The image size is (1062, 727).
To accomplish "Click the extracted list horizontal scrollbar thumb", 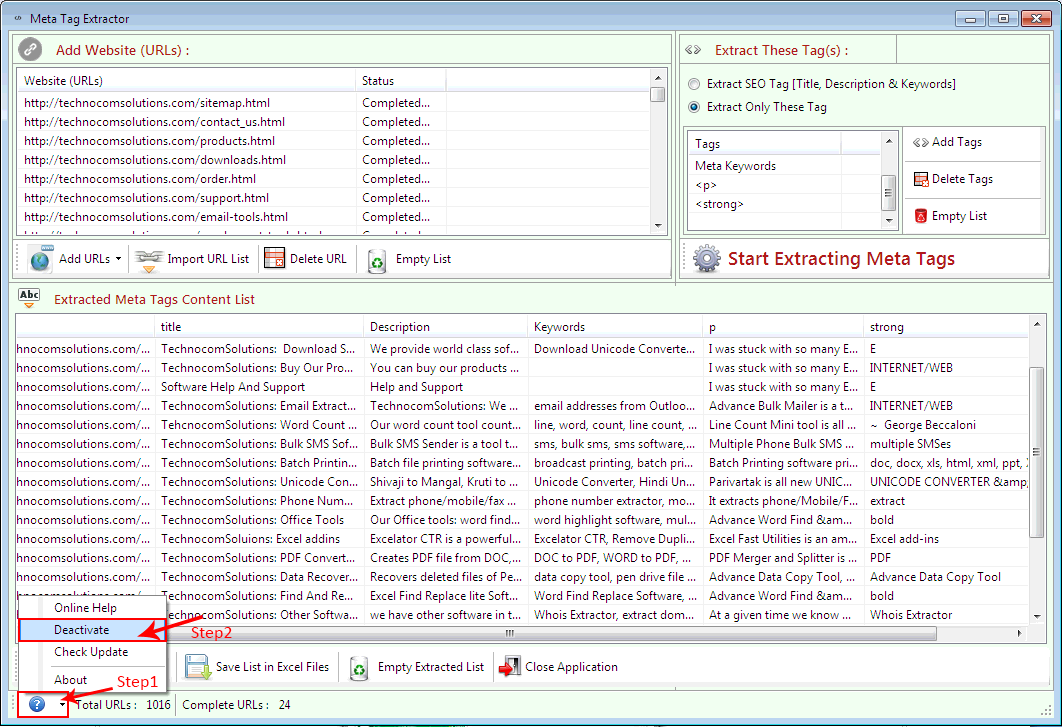I will [510, 633].
